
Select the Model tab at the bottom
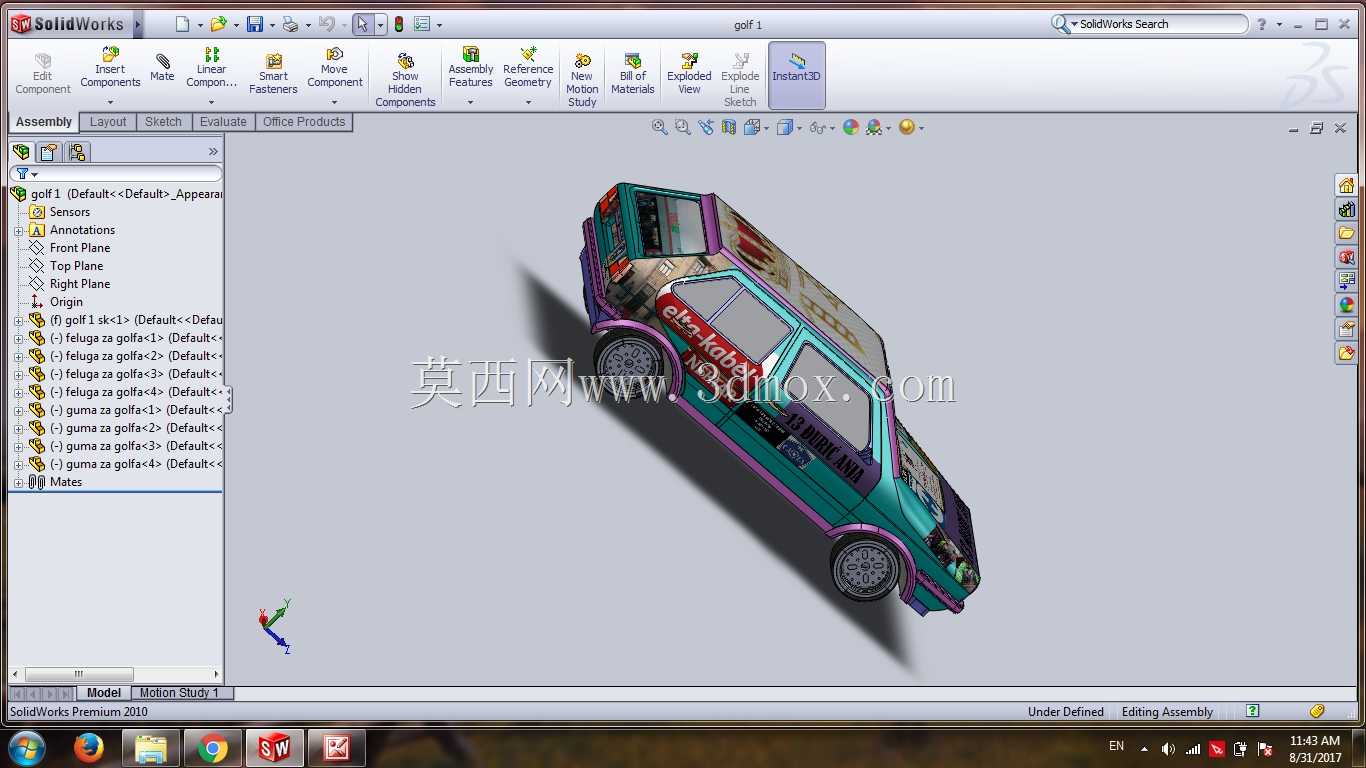(x=104, y=693)
